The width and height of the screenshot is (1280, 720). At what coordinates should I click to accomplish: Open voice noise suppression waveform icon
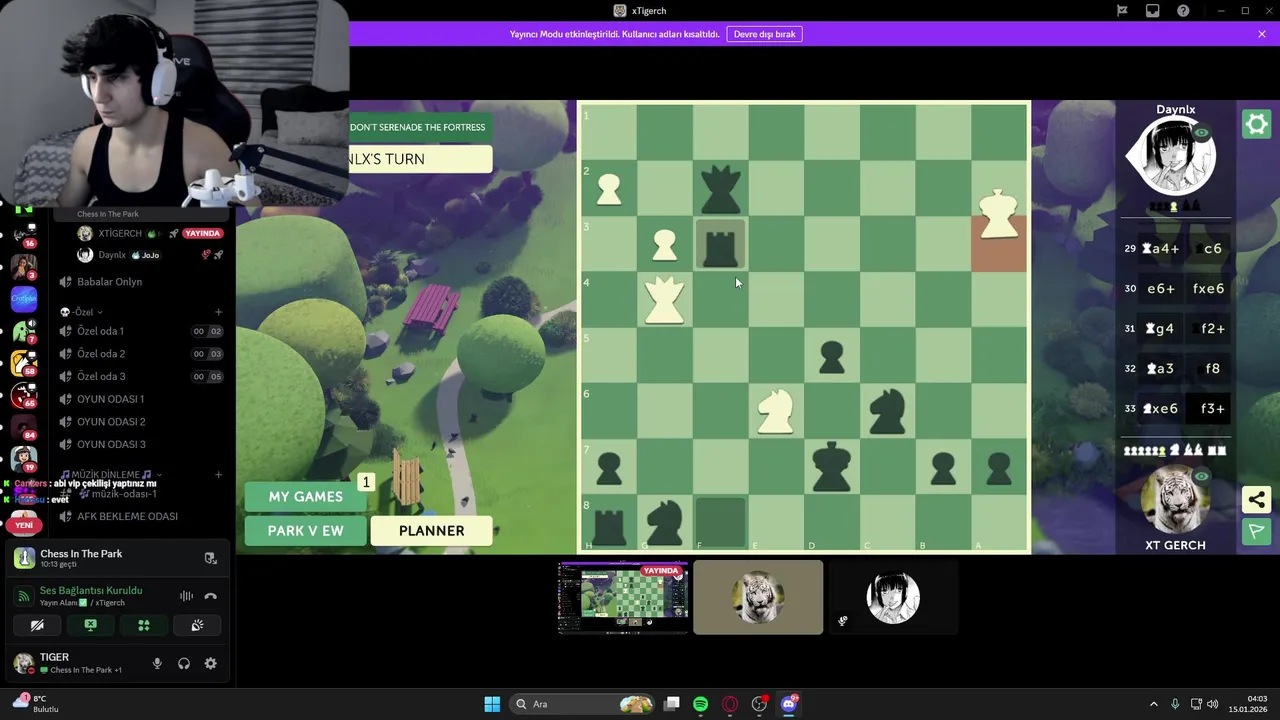pos(186,596)
